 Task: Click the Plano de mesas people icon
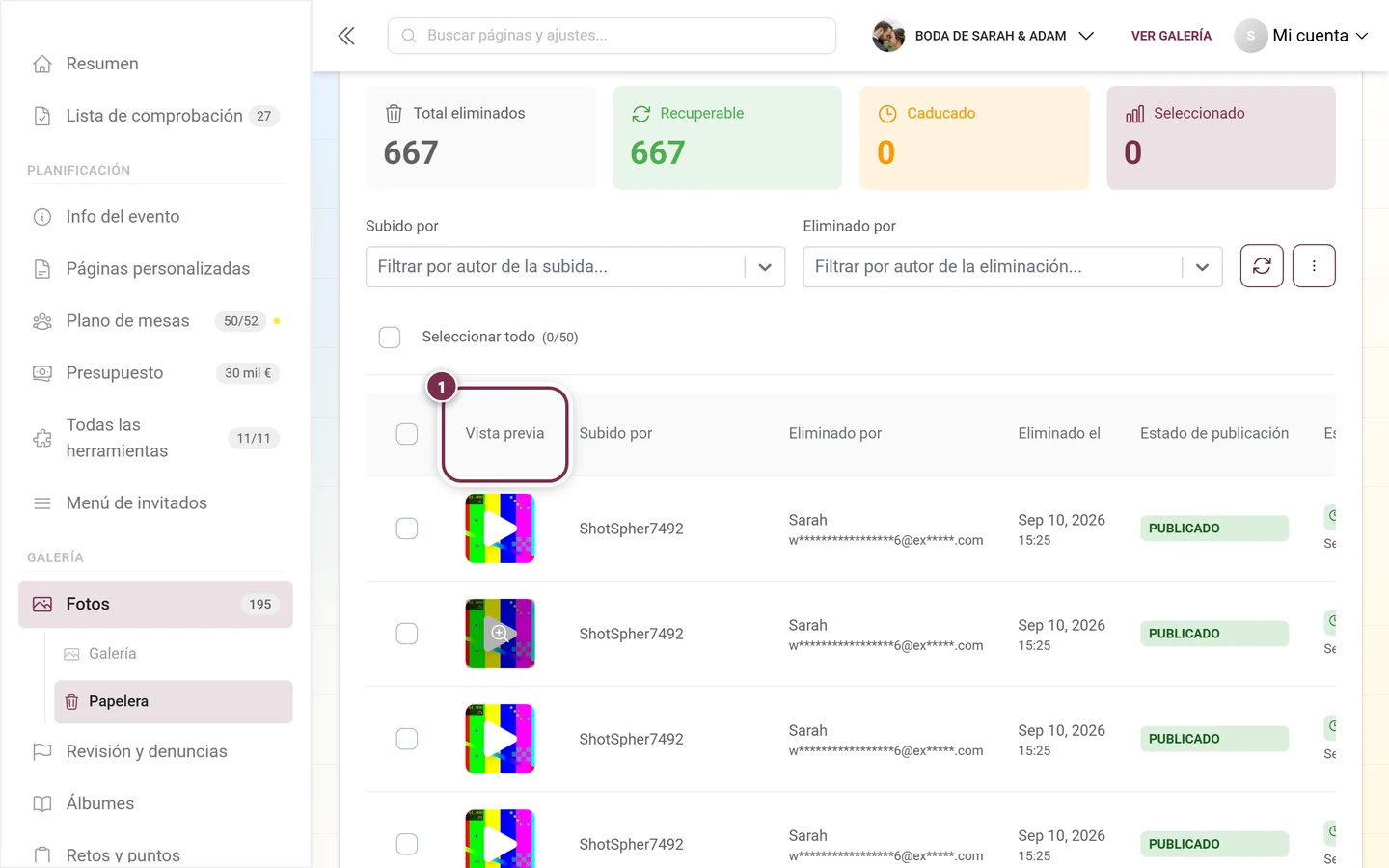coord(42,321)
